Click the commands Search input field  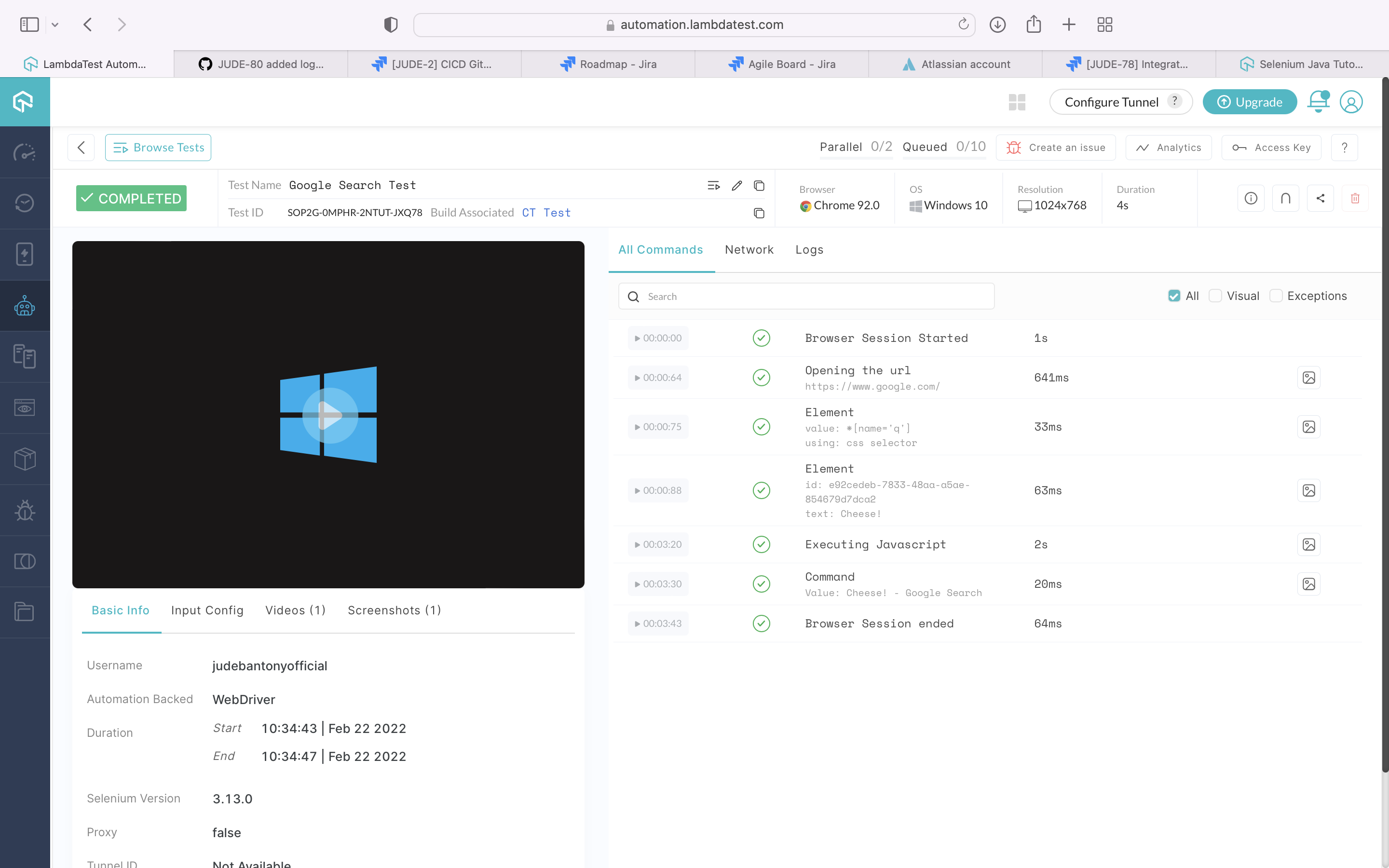tap(806, 296)
